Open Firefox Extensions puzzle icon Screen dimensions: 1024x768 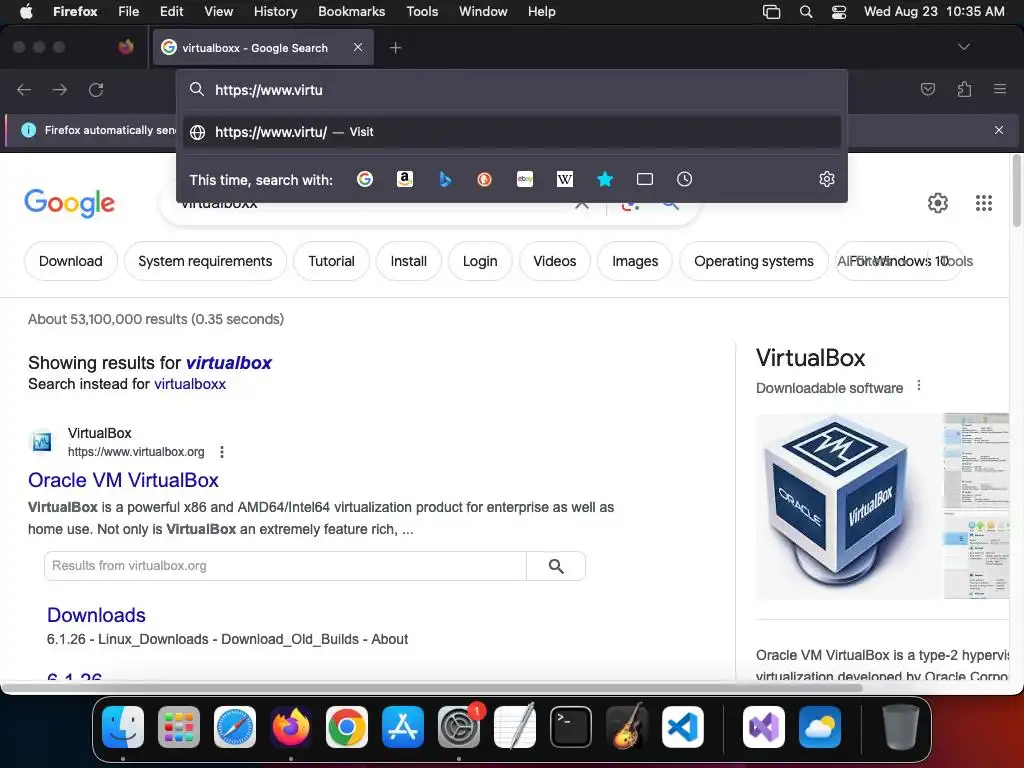tap(965, 89)
